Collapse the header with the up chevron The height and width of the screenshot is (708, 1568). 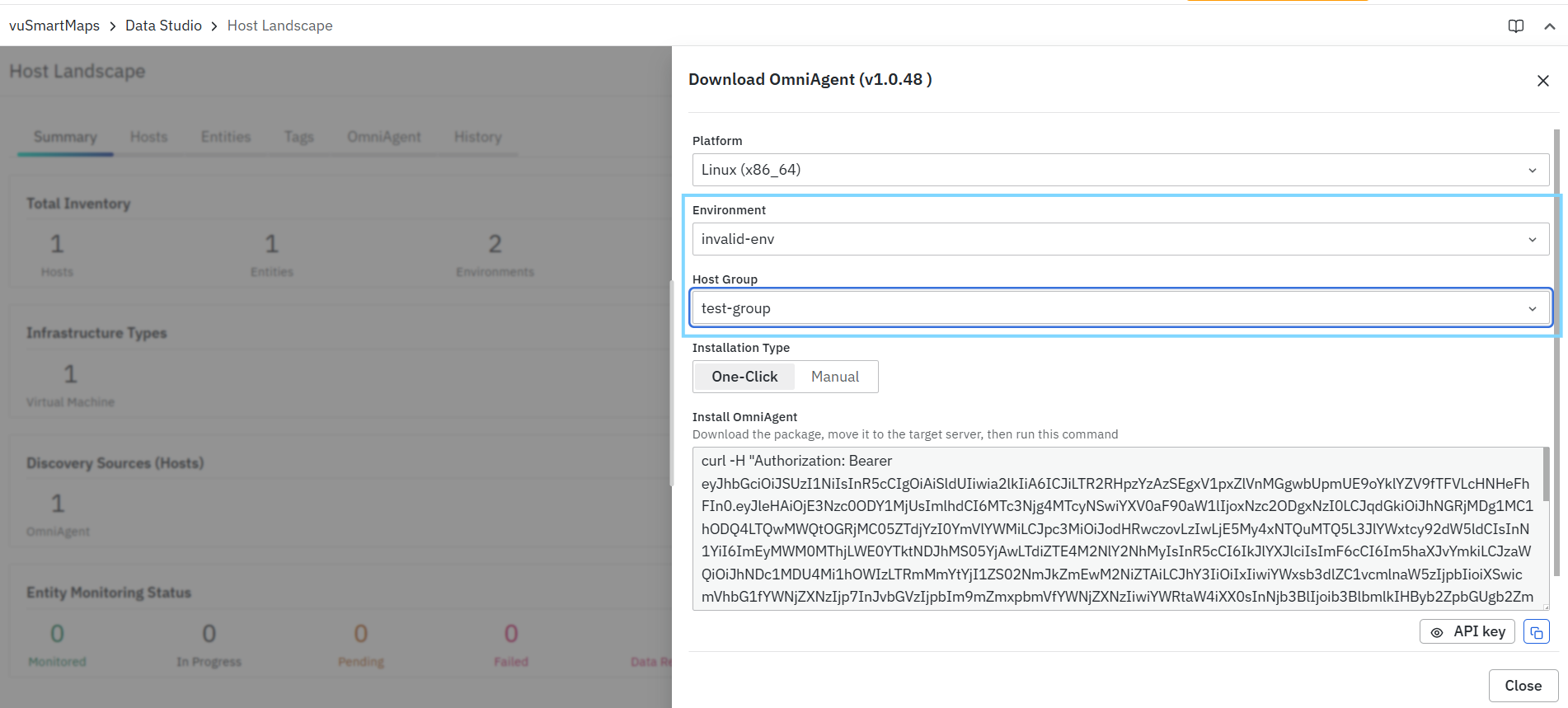coord(1550,26)
